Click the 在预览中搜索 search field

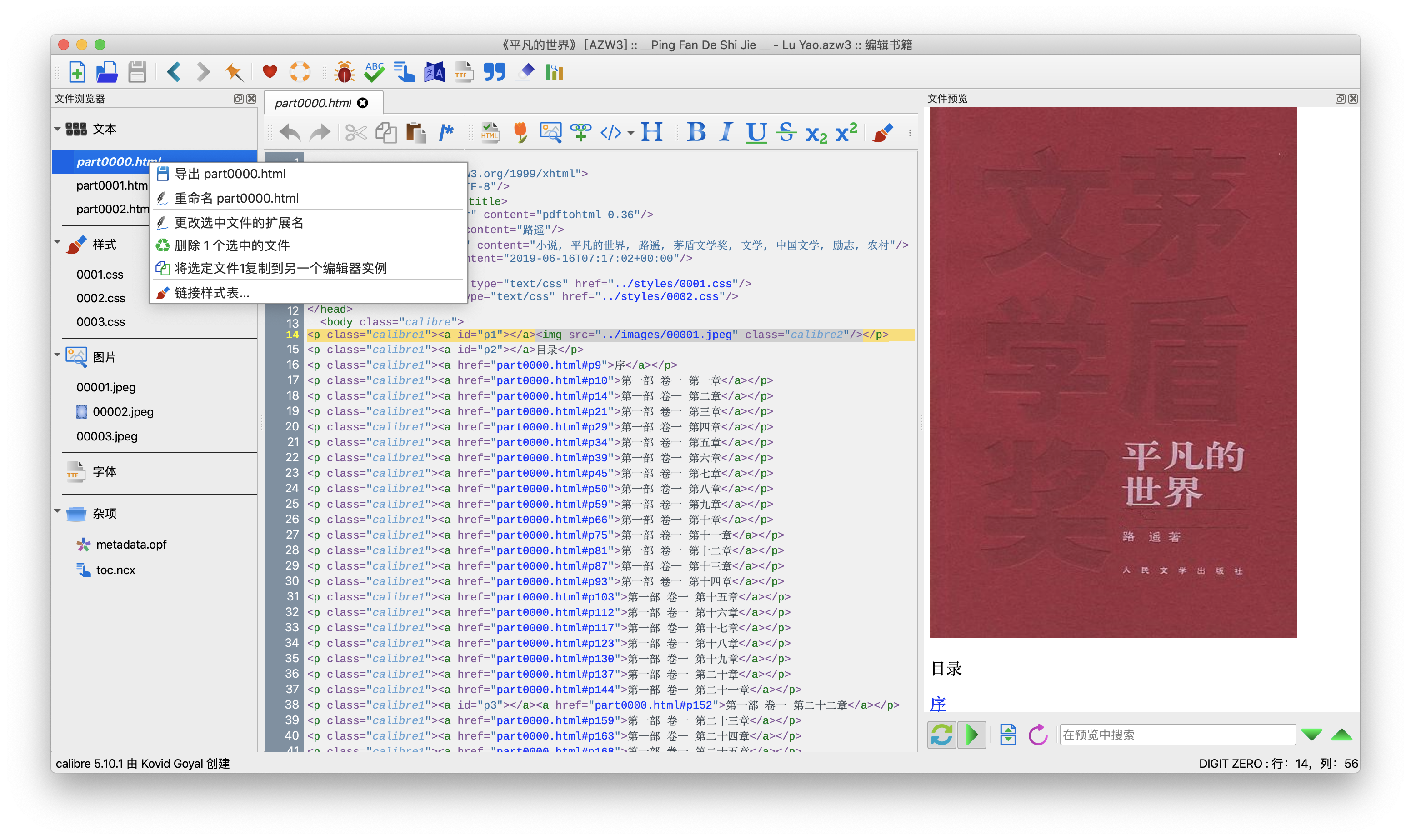point(1177,735)
